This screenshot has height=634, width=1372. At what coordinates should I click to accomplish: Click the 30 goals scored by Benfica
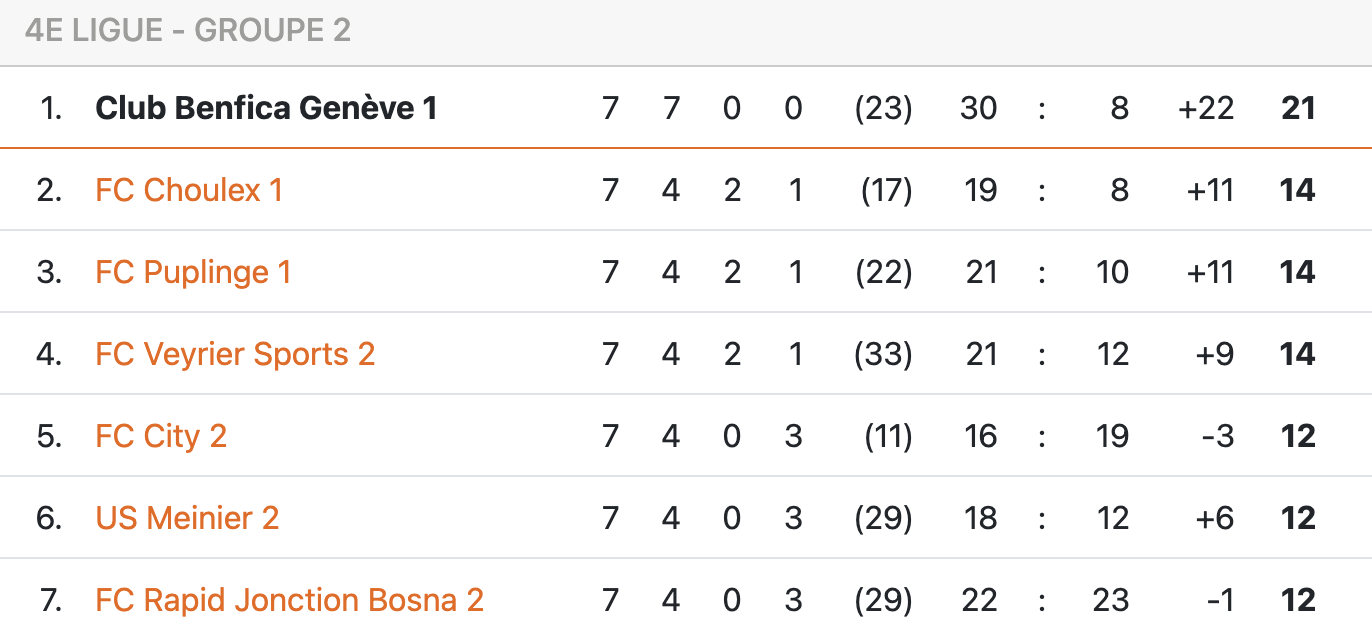pos(978,108)
